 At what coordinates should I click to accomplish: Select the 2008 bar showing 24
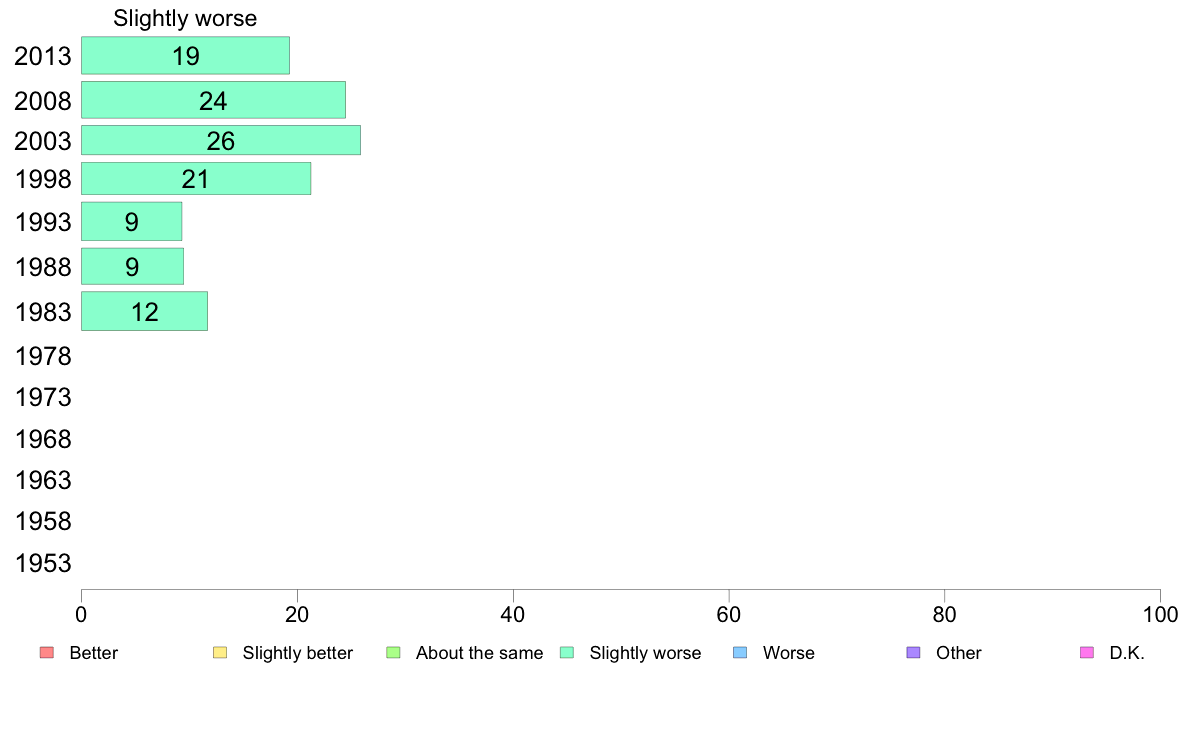point(214,100)
